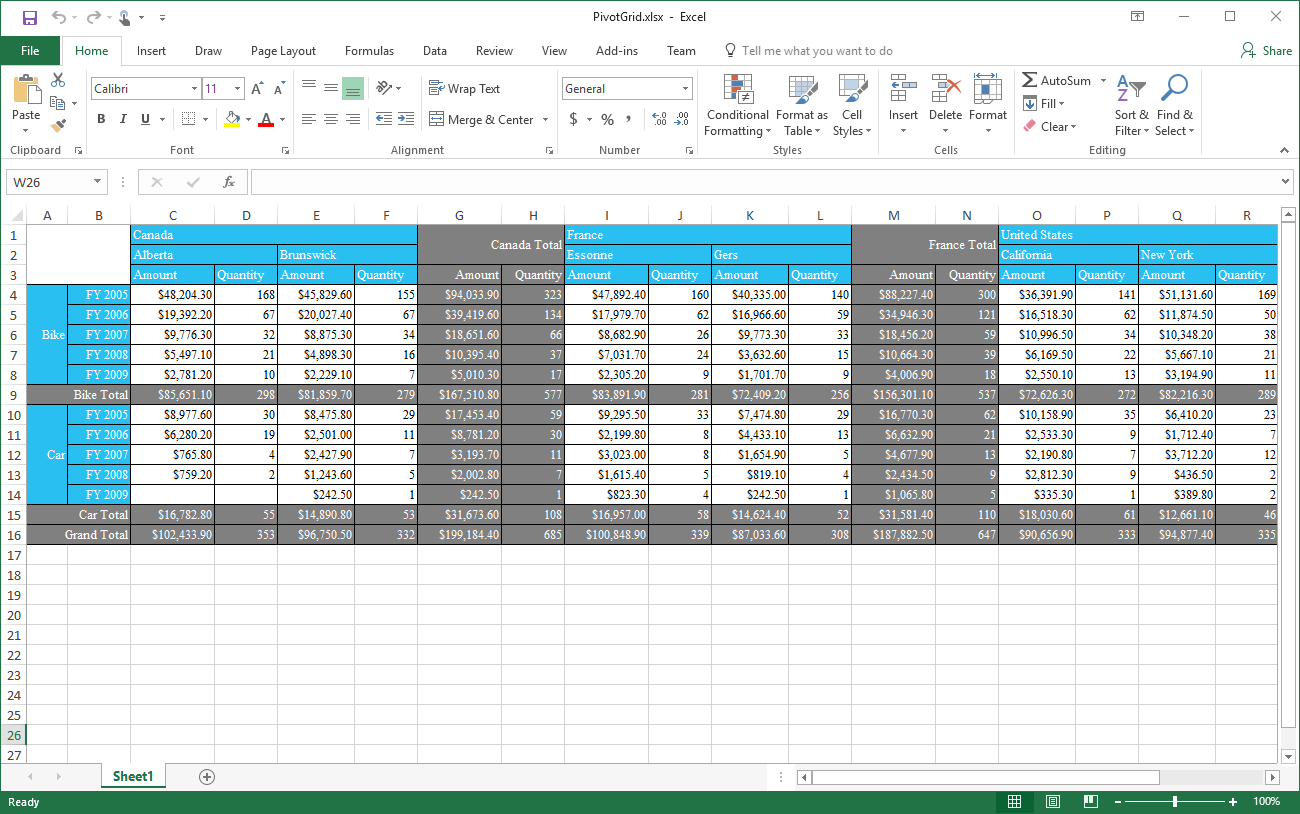The image size is (1300, 814).
Task: Click Decrease Decimal icon
Action: click(x=682, y=119)
